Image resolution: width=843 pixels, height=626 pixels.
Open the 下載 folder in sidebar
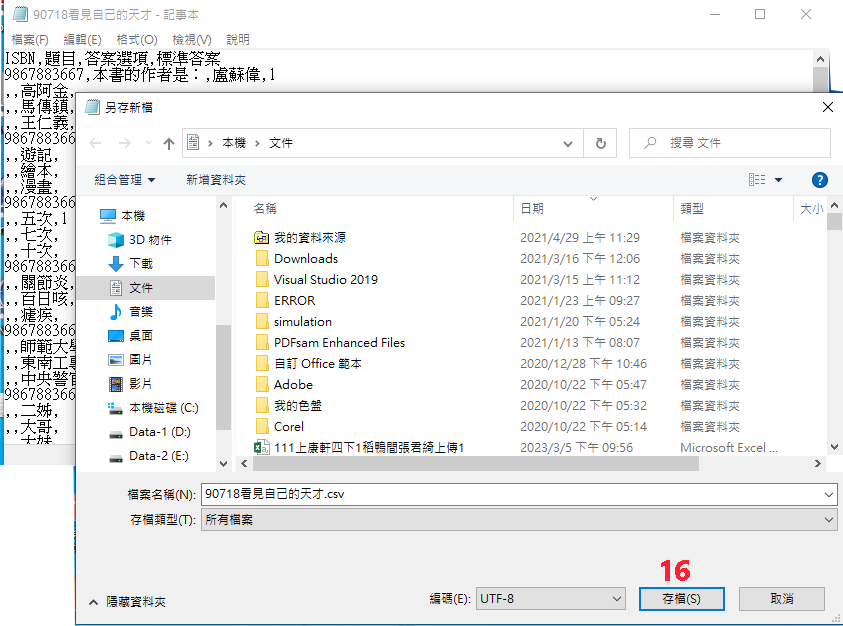tap(131, 264)
